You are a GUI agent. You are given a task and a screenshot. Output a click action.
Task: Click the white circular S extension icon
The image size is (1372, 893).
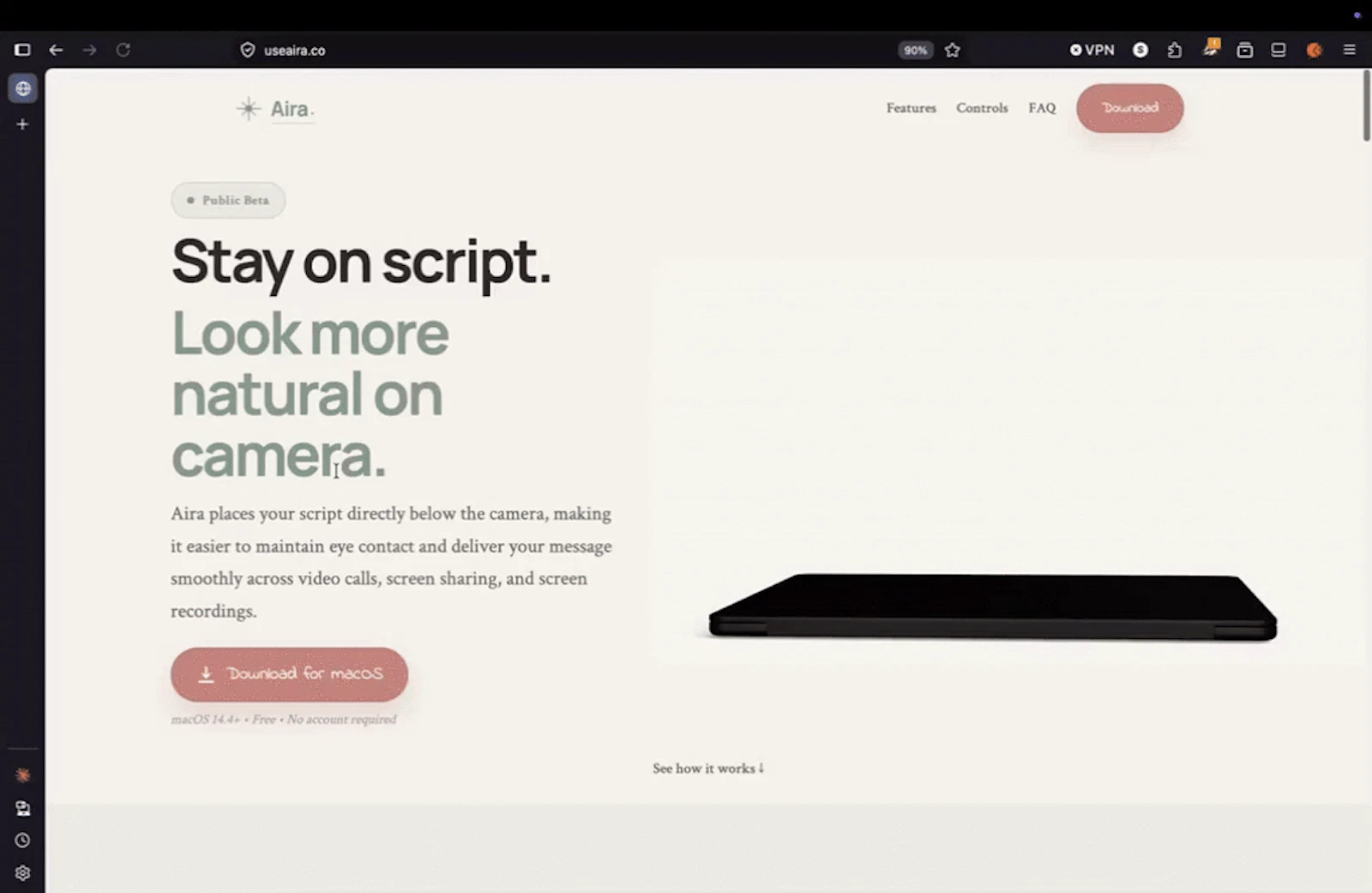[x=1140, y=50]
